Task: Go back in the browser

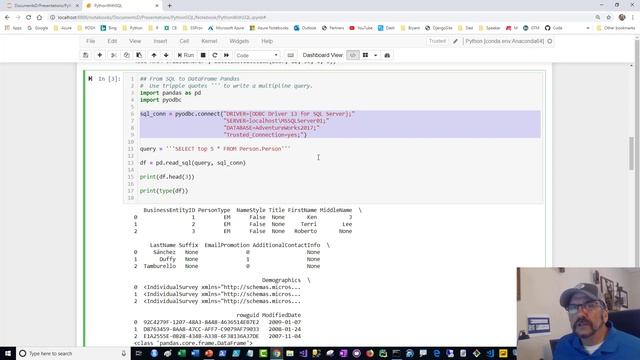Action: (7, 18)
